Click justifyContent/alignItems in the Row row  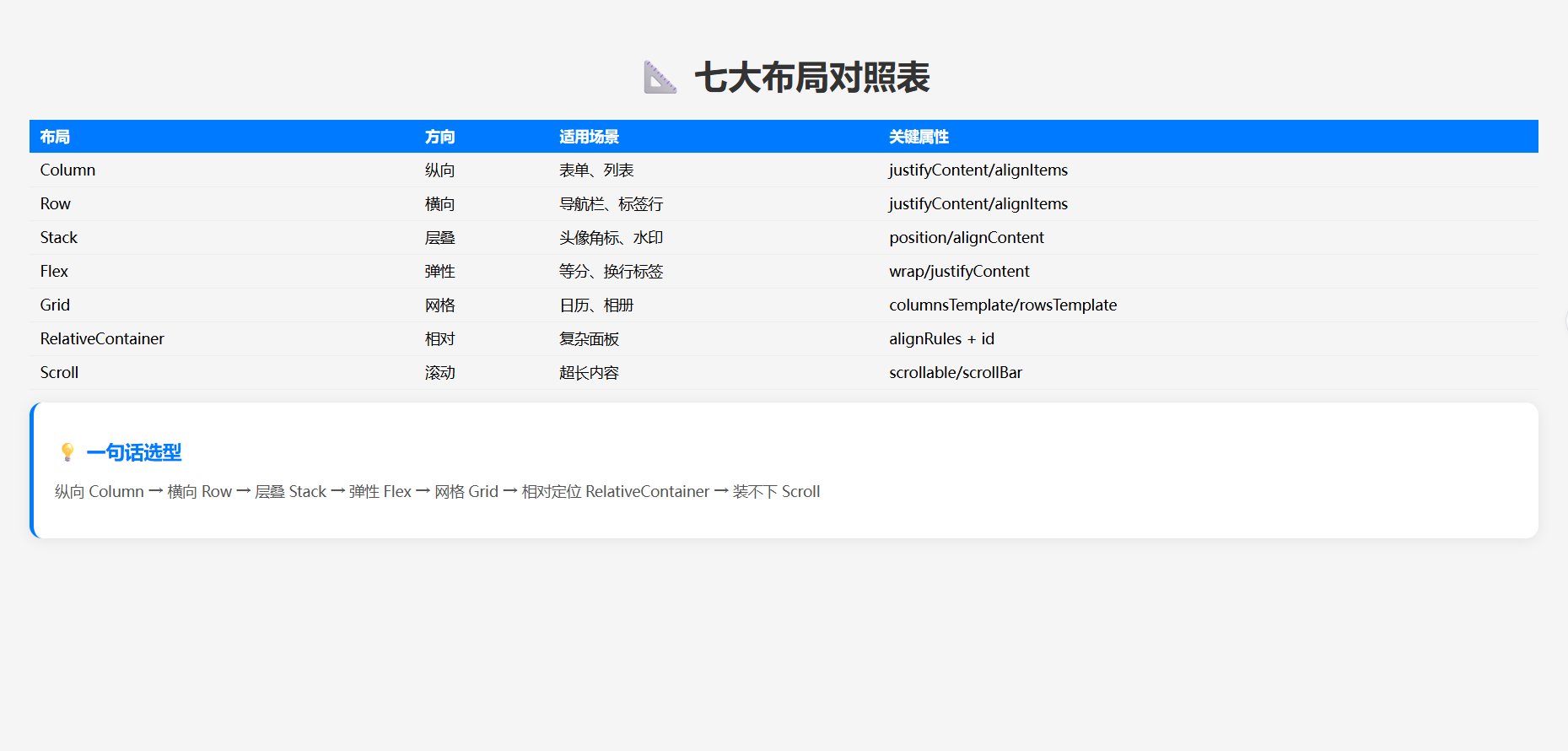(978, 203)
